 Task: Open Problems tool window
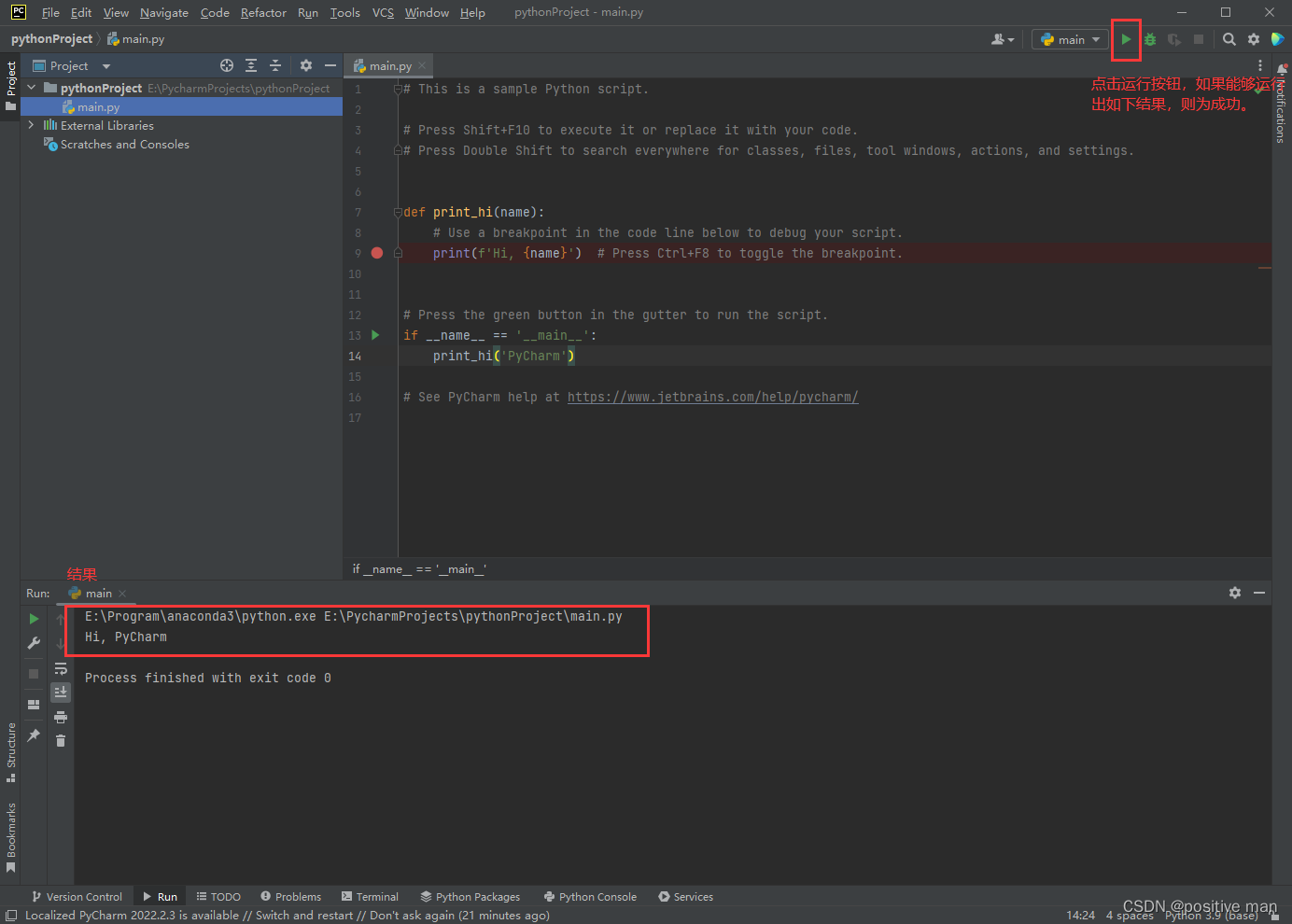pos(291,897)
